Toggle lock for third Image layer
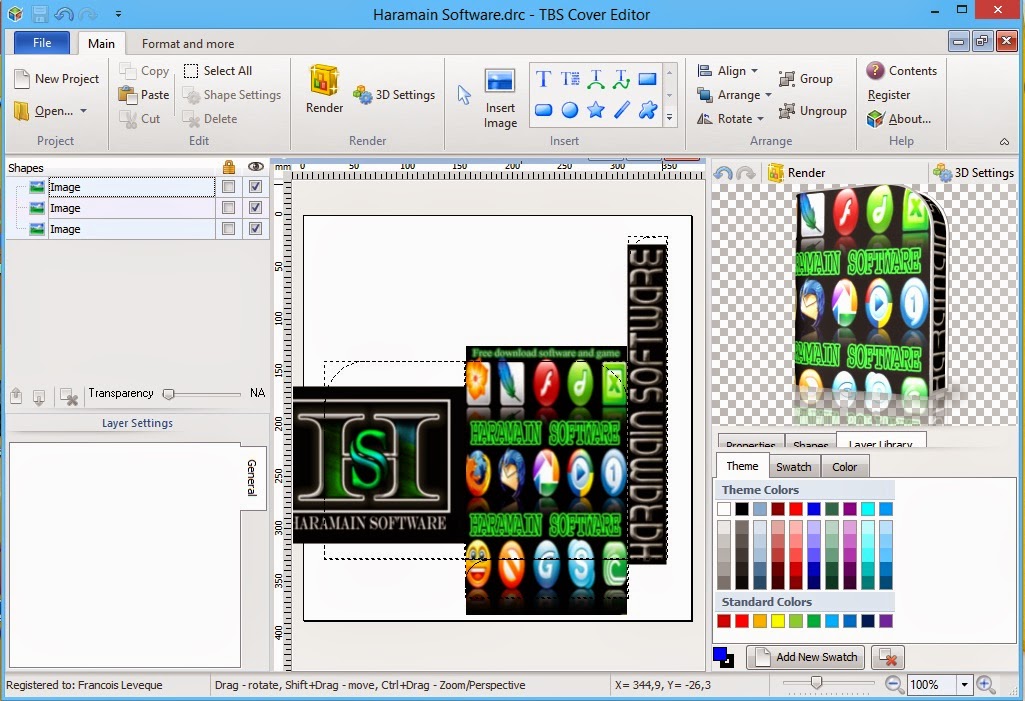1025x701 pixels. tap(228, 229)
